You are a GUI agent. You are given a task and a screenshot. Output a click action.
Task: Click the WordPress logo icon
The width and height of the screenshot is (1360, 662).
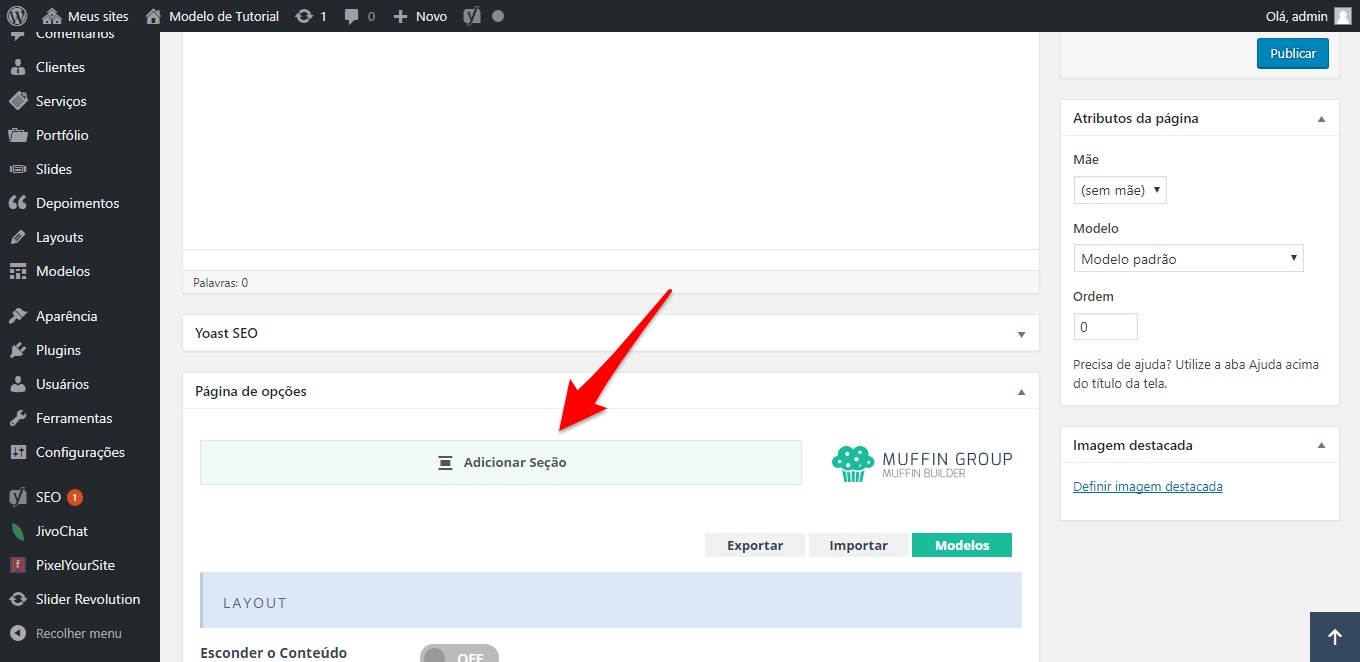tap(17, 16)
